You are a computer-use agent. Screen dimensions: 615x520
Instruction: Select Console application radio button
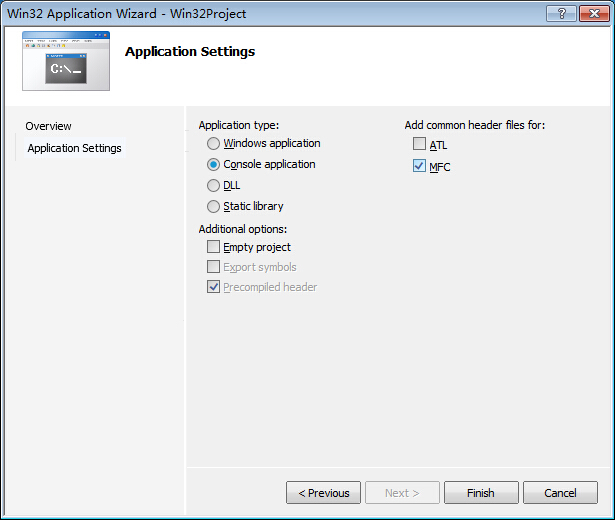coord(213,164)
